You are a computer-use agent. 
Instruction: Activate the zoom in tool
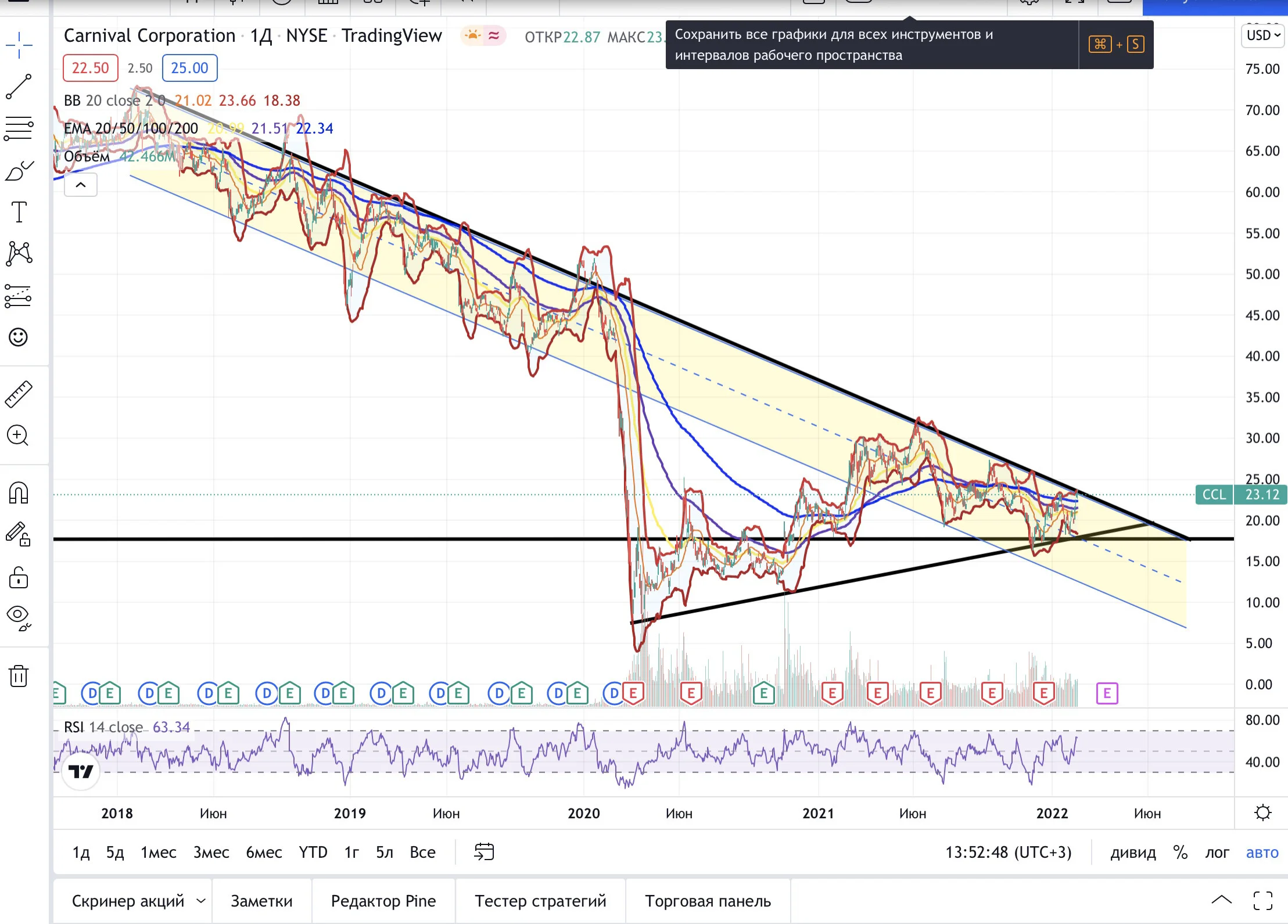click(19, 436)
